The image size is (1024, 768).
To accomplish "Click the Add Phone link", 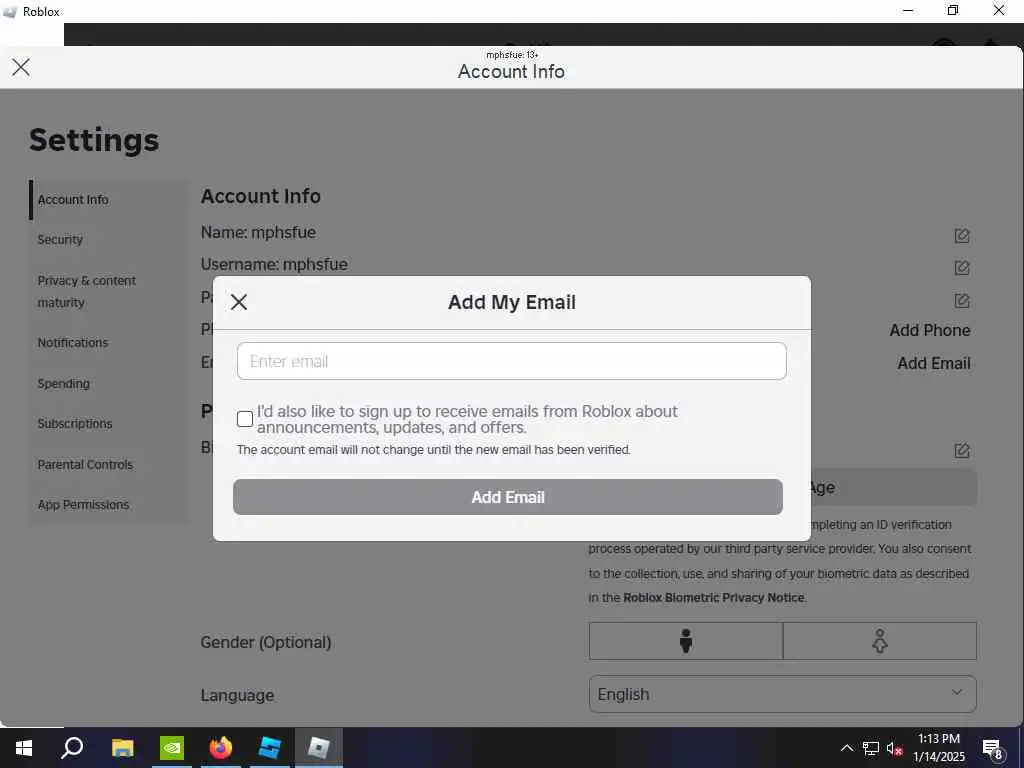I will point(929,330).
